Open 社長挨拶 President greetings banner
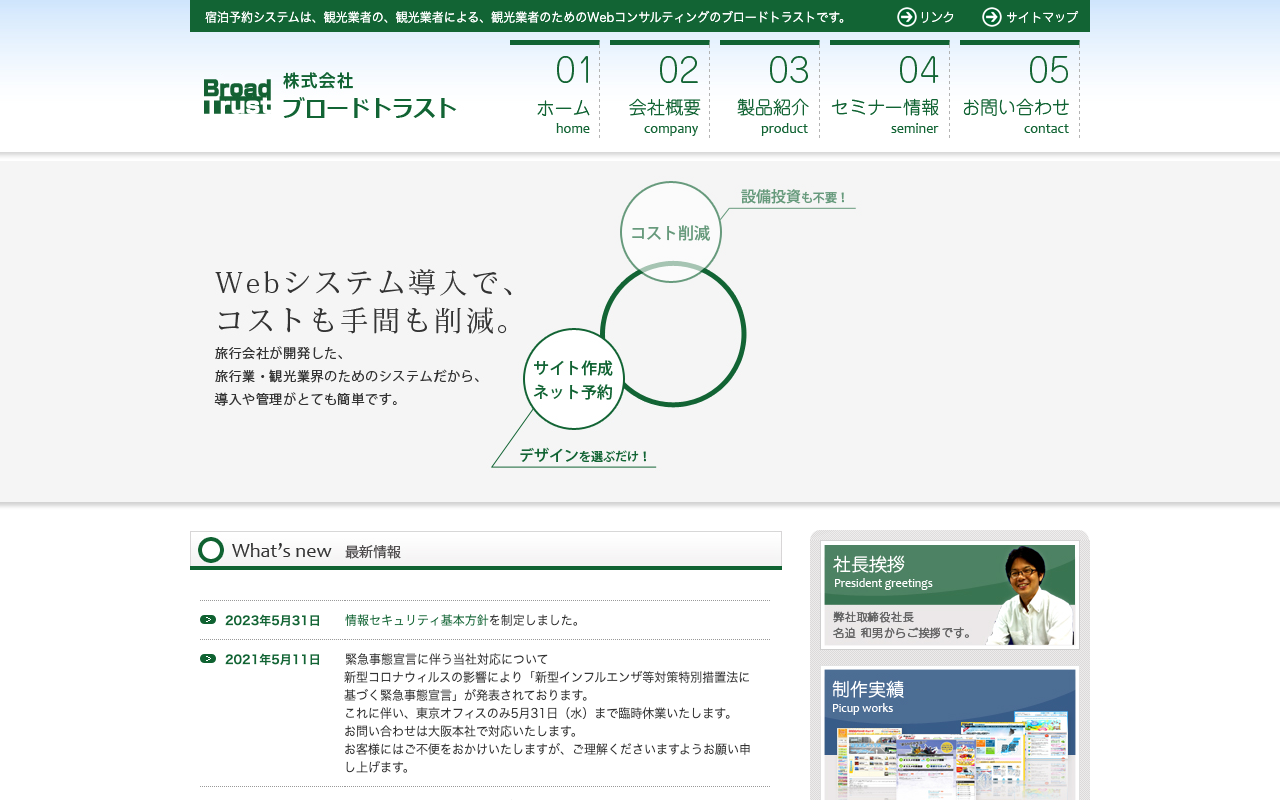The height and width of the screenshot is (800, 1280). (950, 595)
